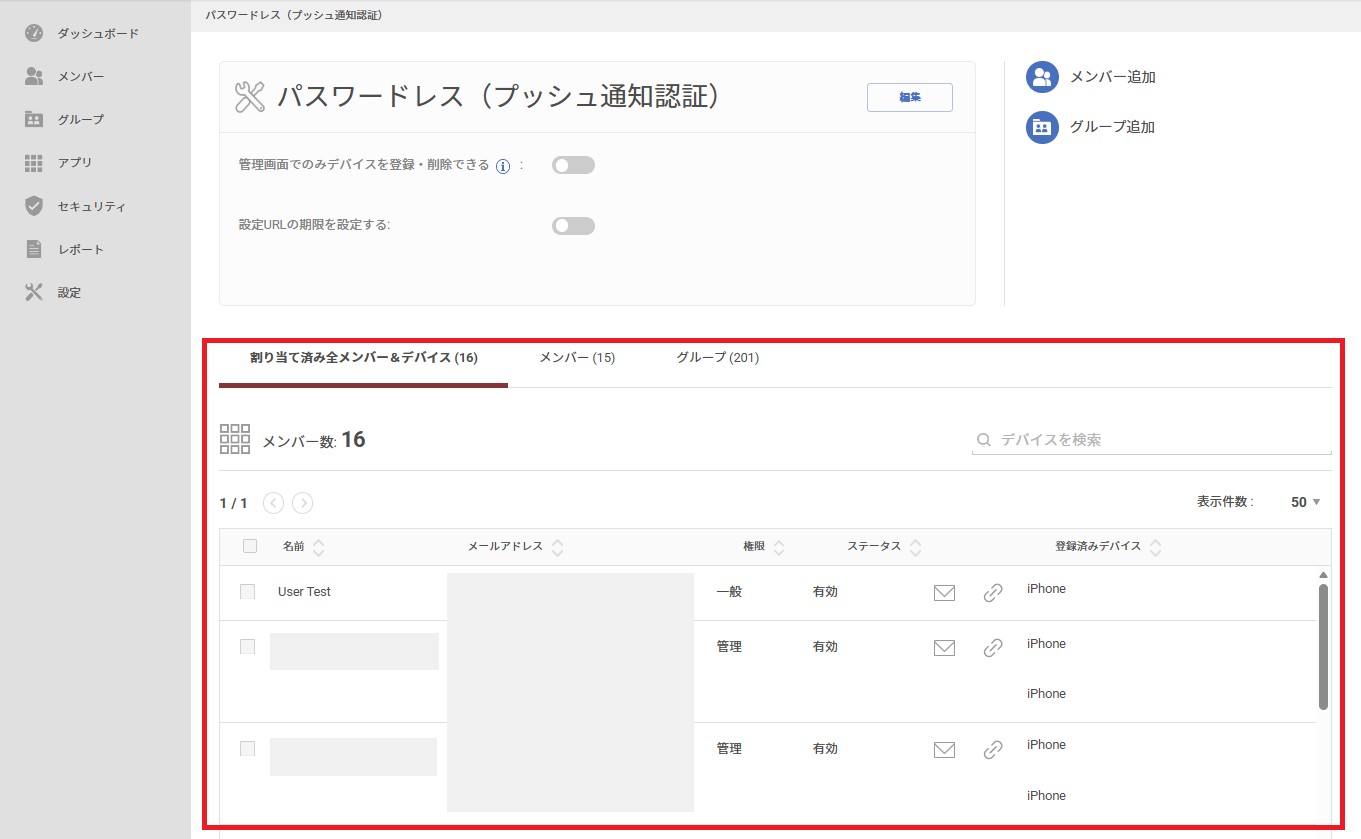Click the レポート document icon
Image resolution: width=1361 pixels, height=839 pixels.
pyautogui.click(x=34, y=249)
